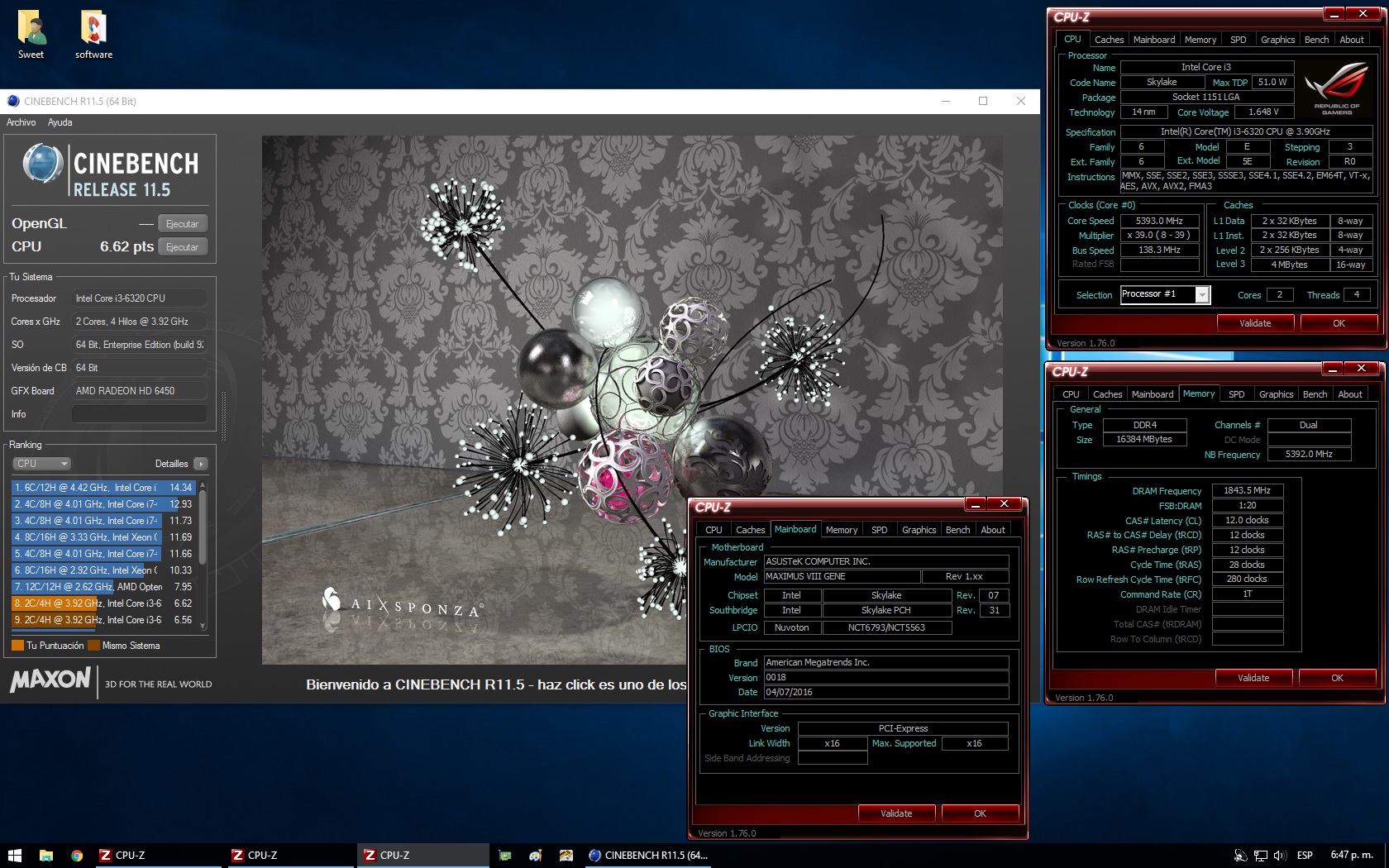
Task: Click the Procesador field value
Action: (140, 298)
